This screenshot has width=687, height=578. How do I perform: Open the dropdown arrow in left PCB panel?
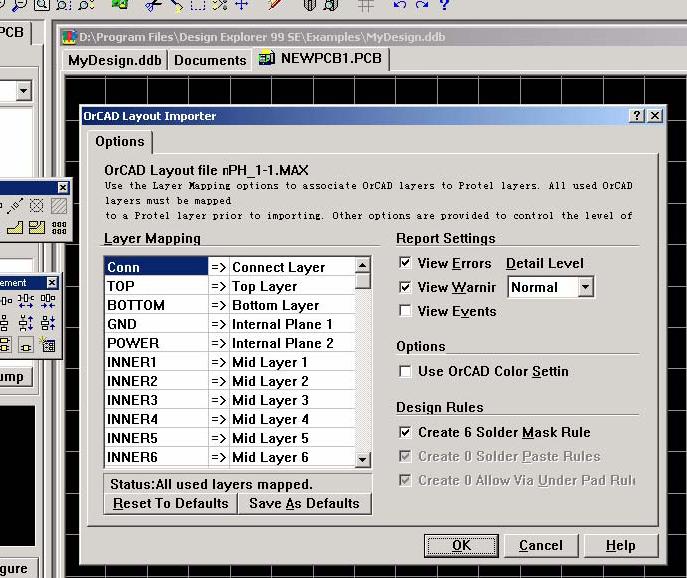pos(23,91)
